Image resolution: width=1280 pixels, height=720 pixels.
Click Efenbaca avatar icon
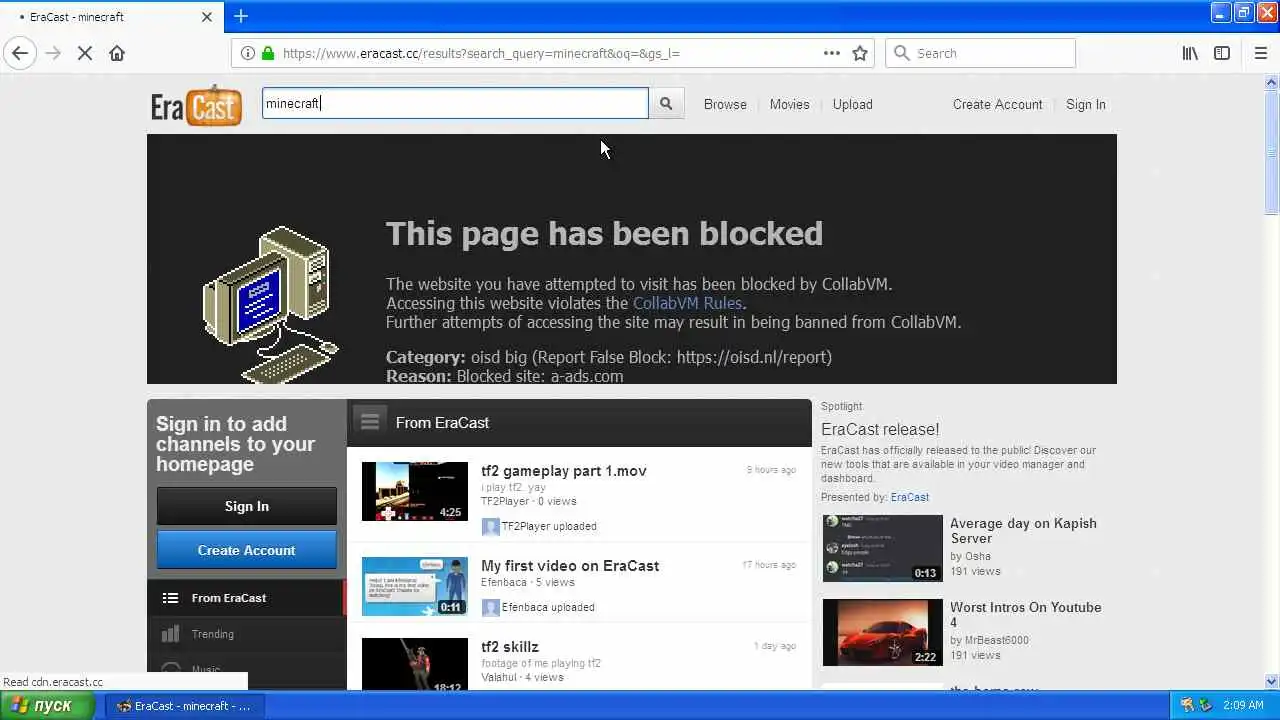pos(490,607)
